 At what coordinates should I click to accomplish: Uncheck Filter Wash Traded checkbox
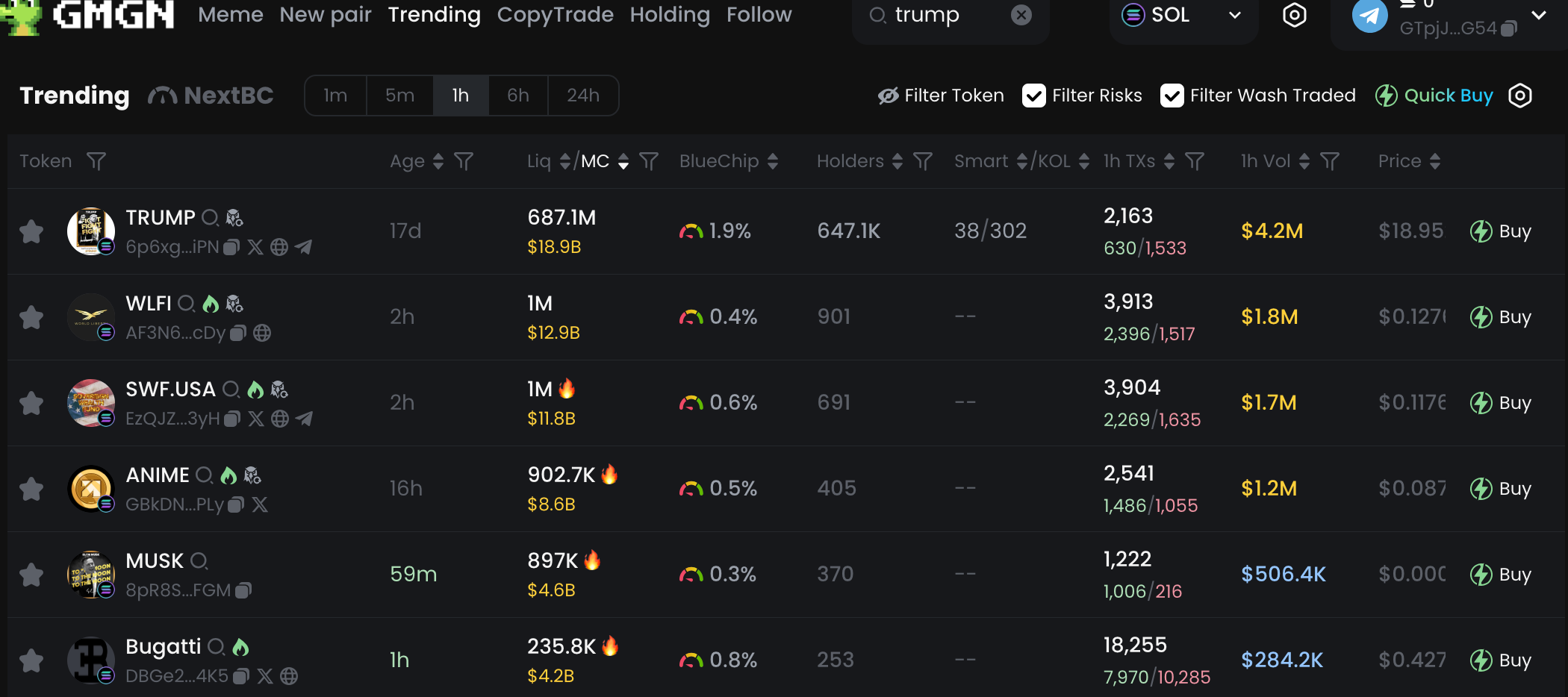1172,96
